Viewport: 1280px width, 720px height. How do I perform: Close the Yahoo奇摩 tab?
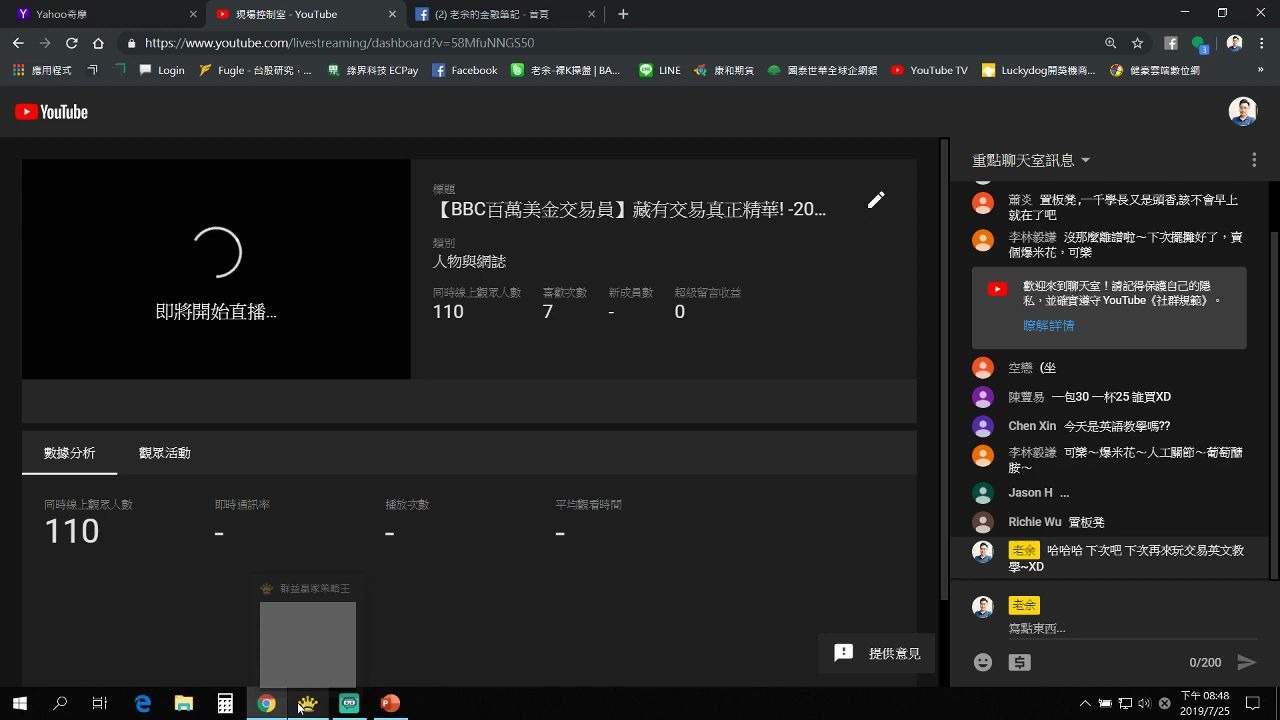coord(193,14)
